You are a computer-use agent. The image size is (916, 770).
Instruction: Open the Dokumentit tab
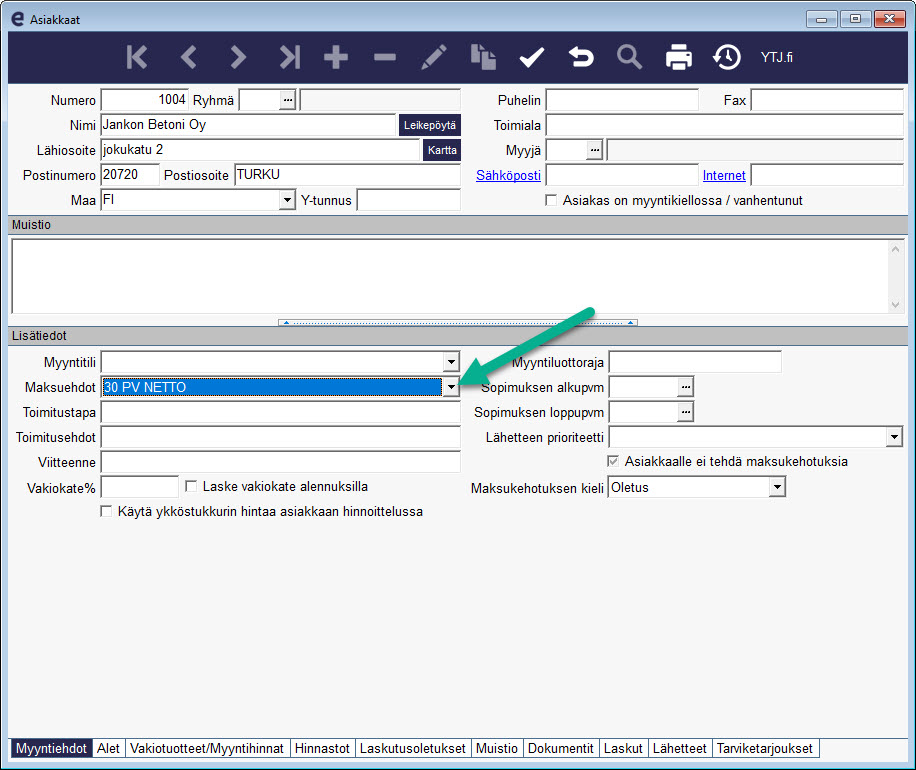[560, 748]
